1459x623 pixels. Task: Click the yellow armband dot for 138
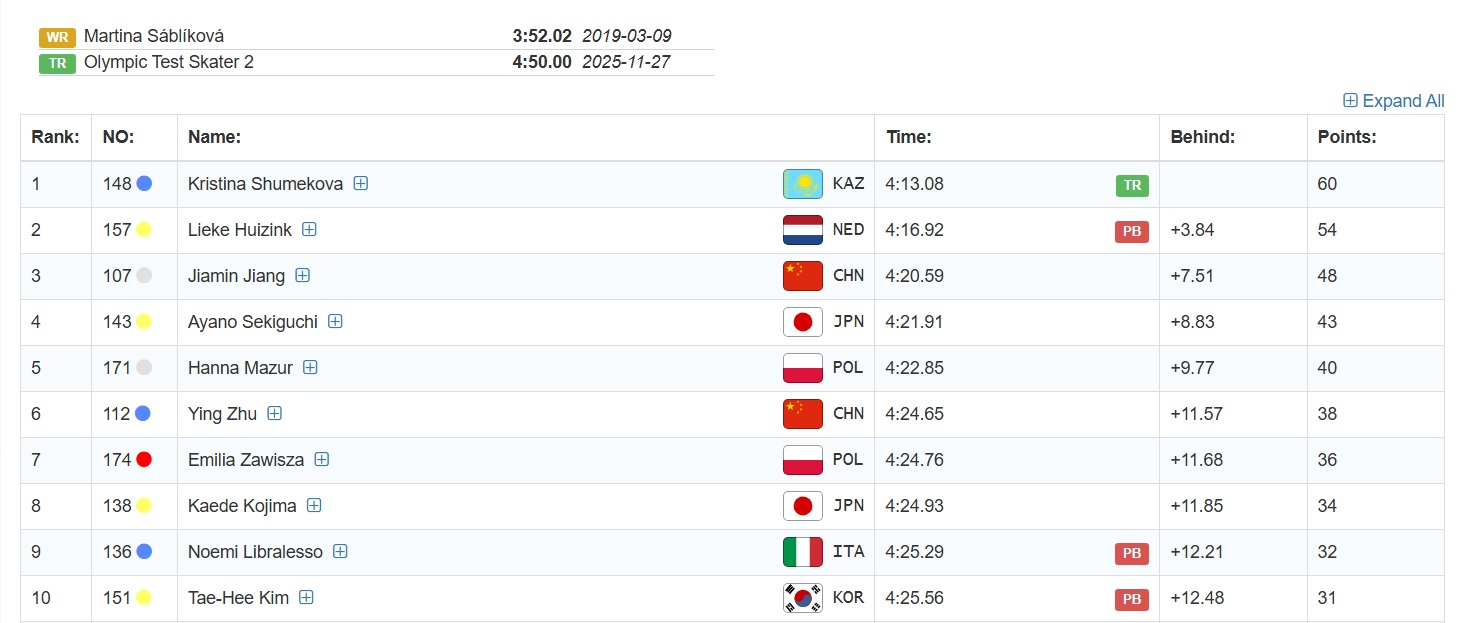[x=144, y=506]
